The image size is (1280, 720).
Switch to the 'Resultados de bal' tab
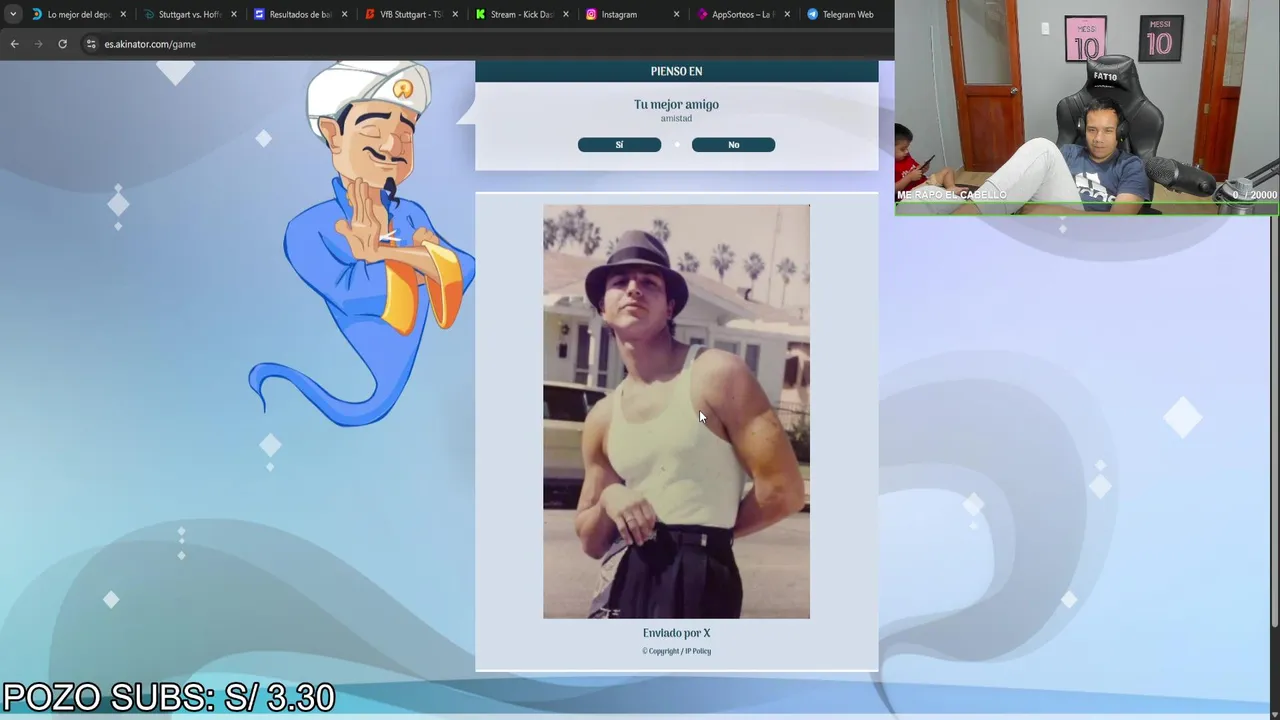click(x=302, y=14)
